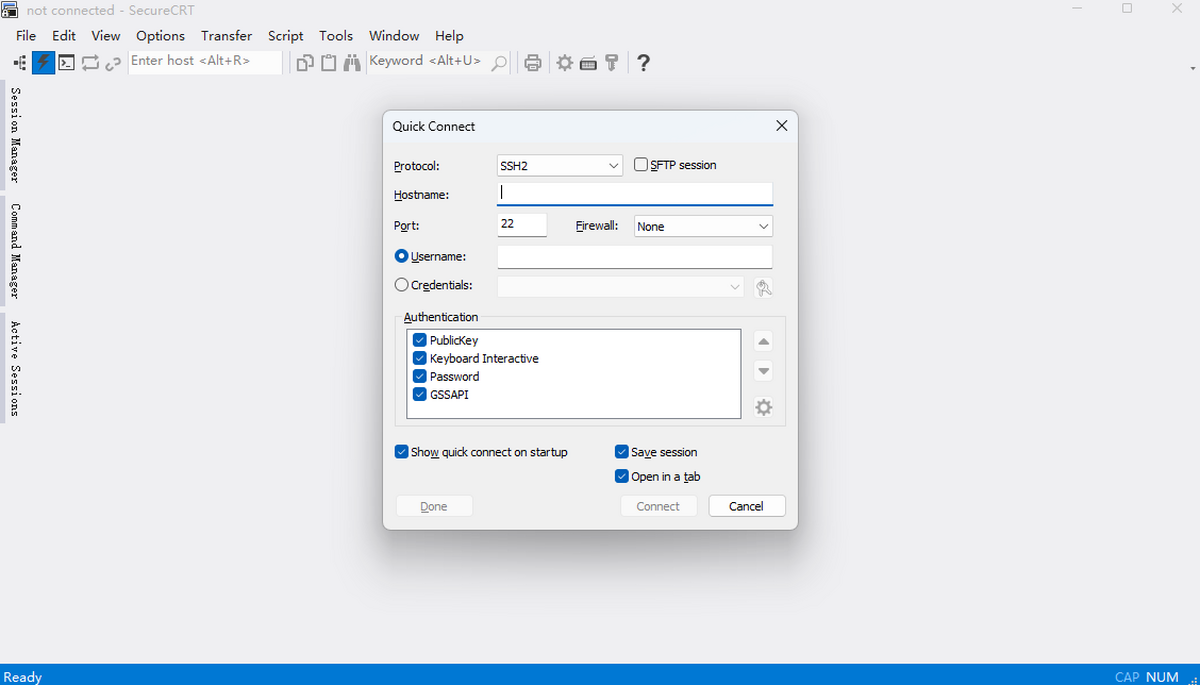Close the Quick Connect dialog
This screenshot has height=685, width=1200.
[x=782, y=126]
